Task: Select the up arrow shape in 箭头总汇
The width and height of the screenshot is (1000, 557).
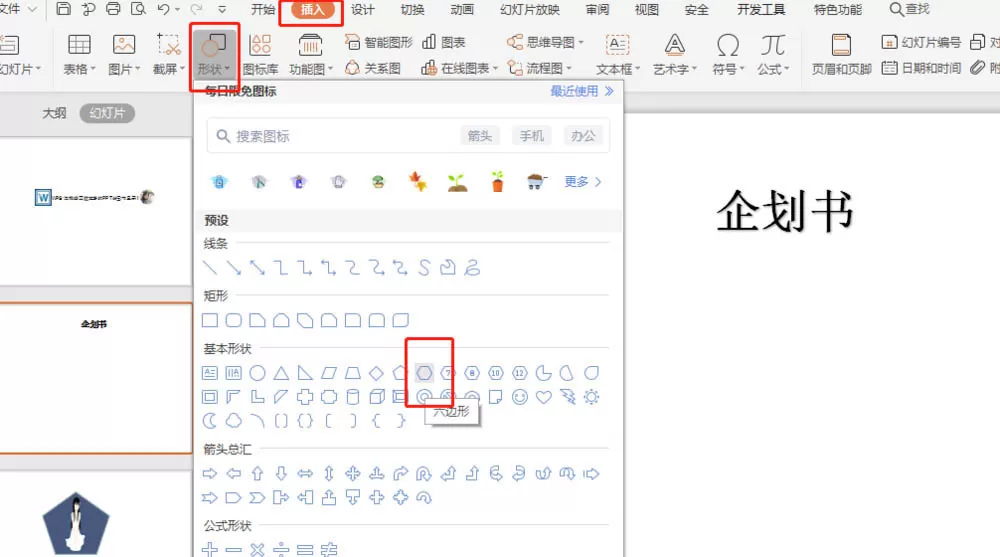Action: pos(257,473)
